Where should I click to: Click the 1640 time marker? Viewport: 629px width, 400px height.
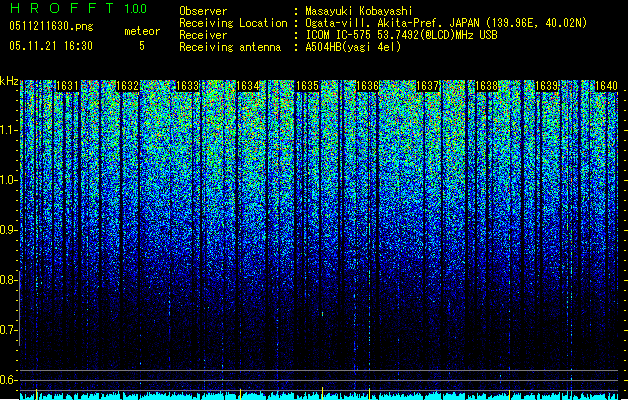tap(606, 86)
